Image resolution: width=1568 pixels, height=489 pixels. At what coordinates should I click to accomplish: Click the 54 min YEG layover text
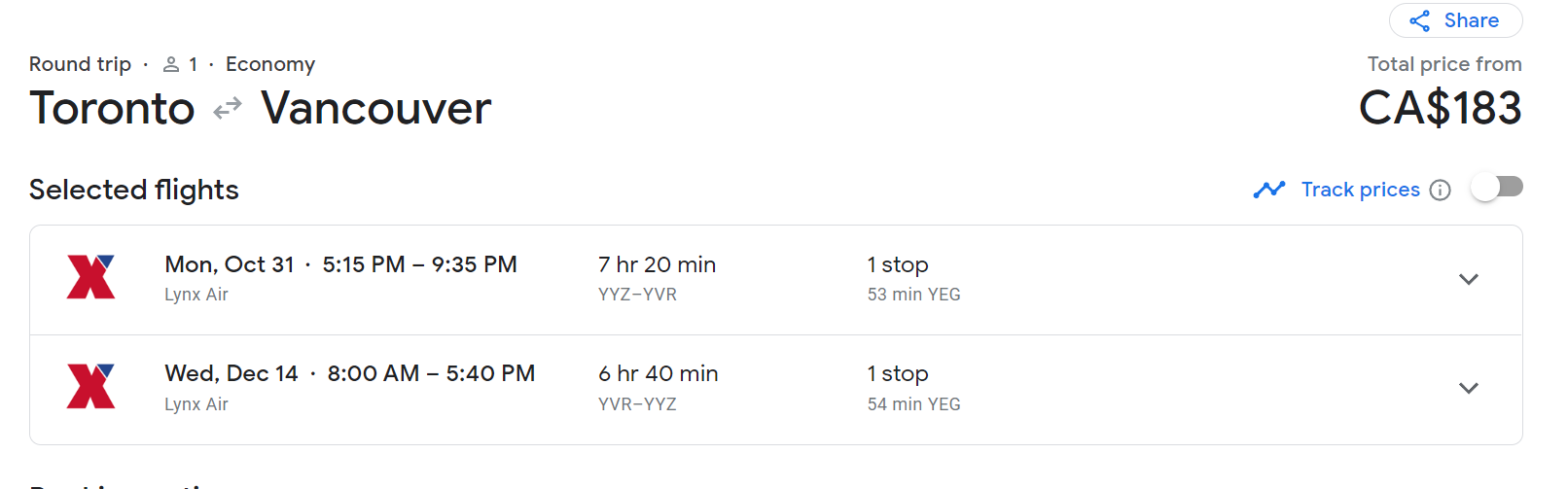(913, 404)
